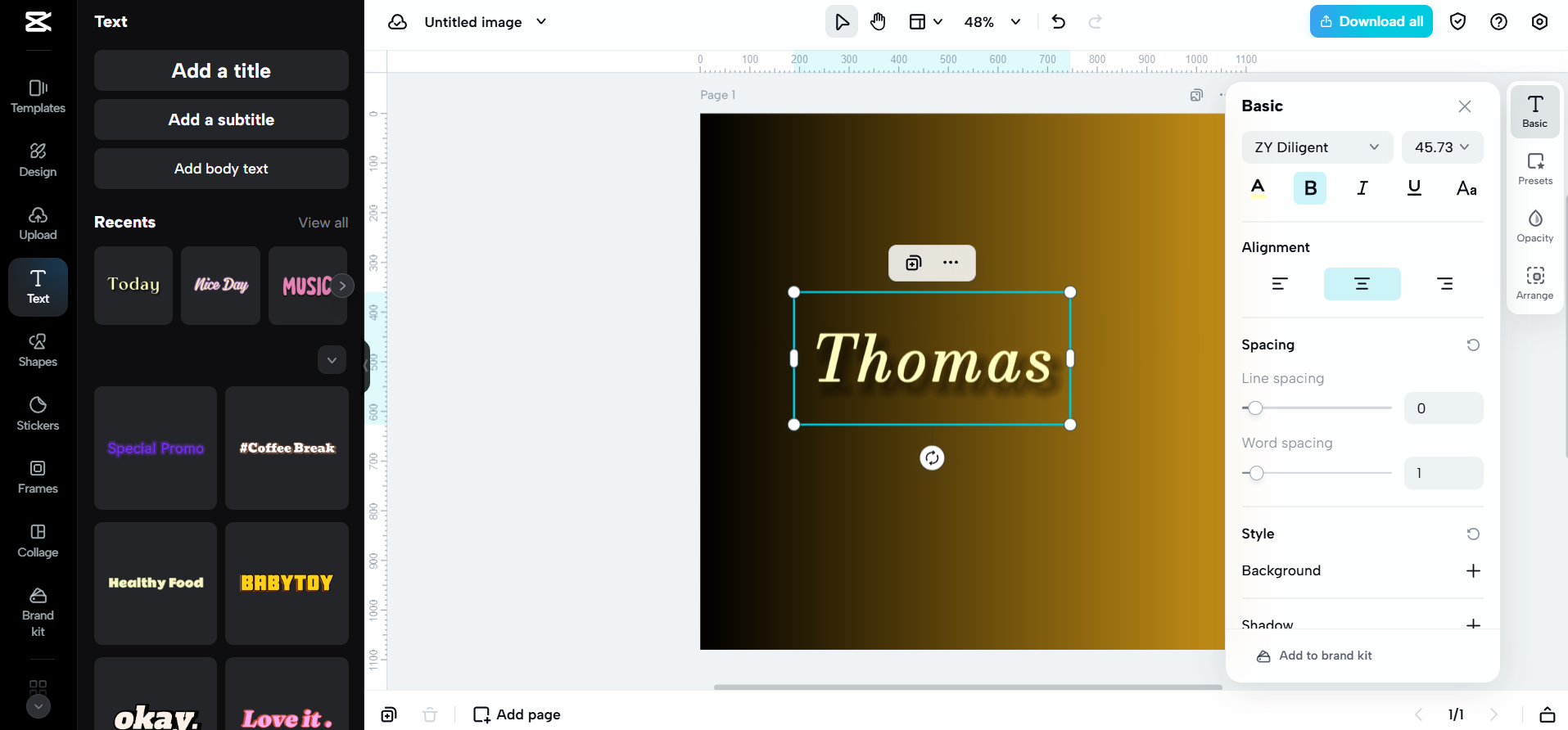The height and width of the screenshot is (730, 1568).
Task: Click the Line spacing slider handle
Action: (1255, 408)
